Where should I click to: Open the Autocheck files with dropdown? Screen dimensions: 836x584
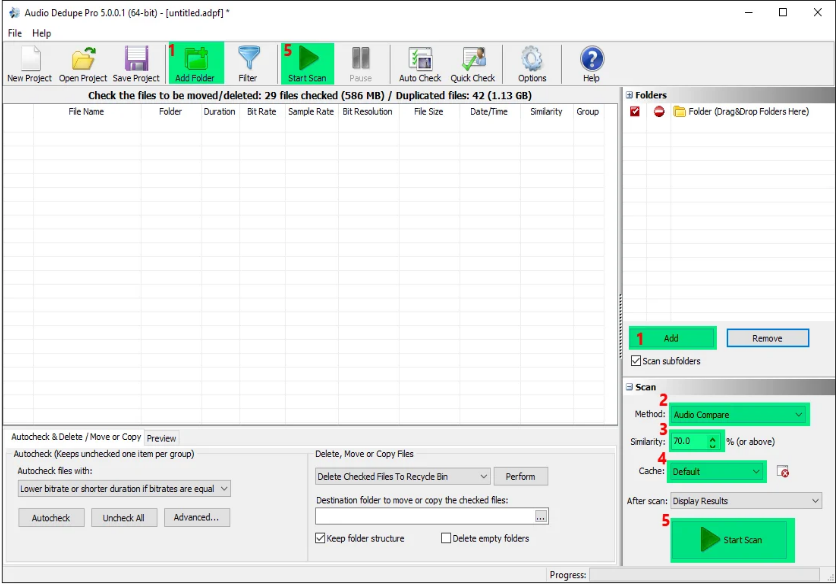click(124, 489)
